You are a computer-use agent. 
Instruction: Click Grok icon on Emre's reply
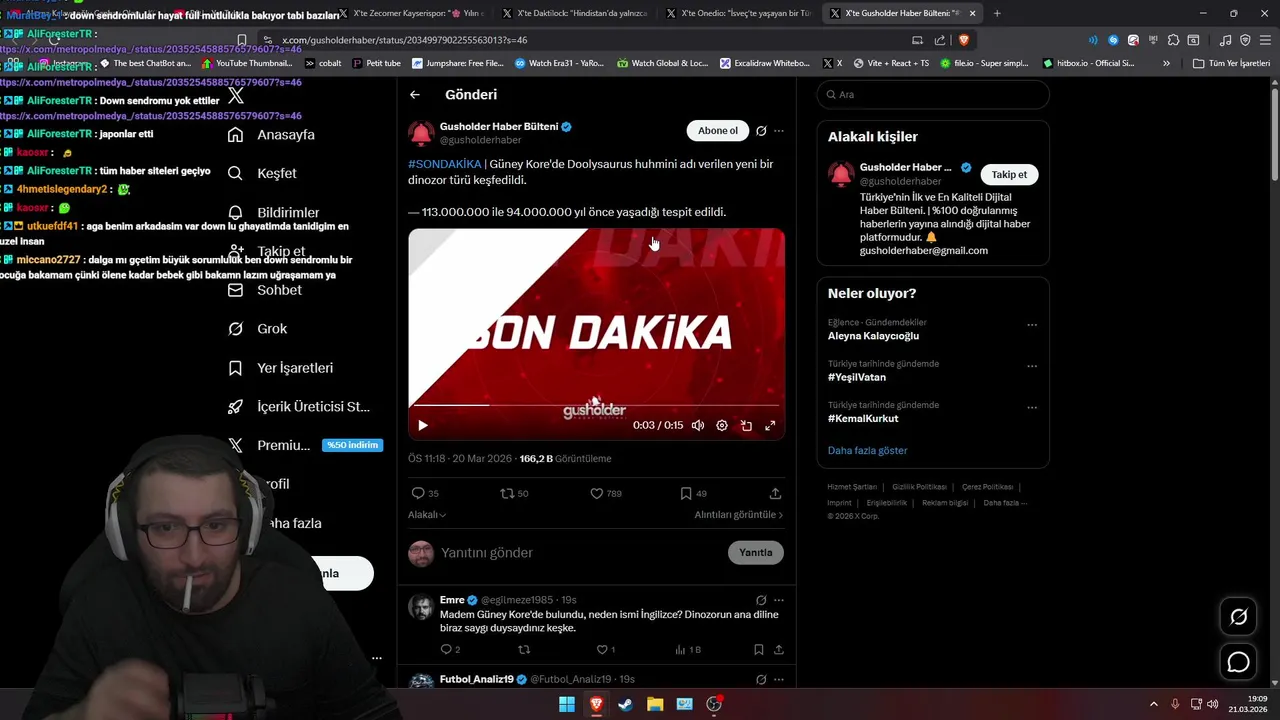tap(761, 600)
